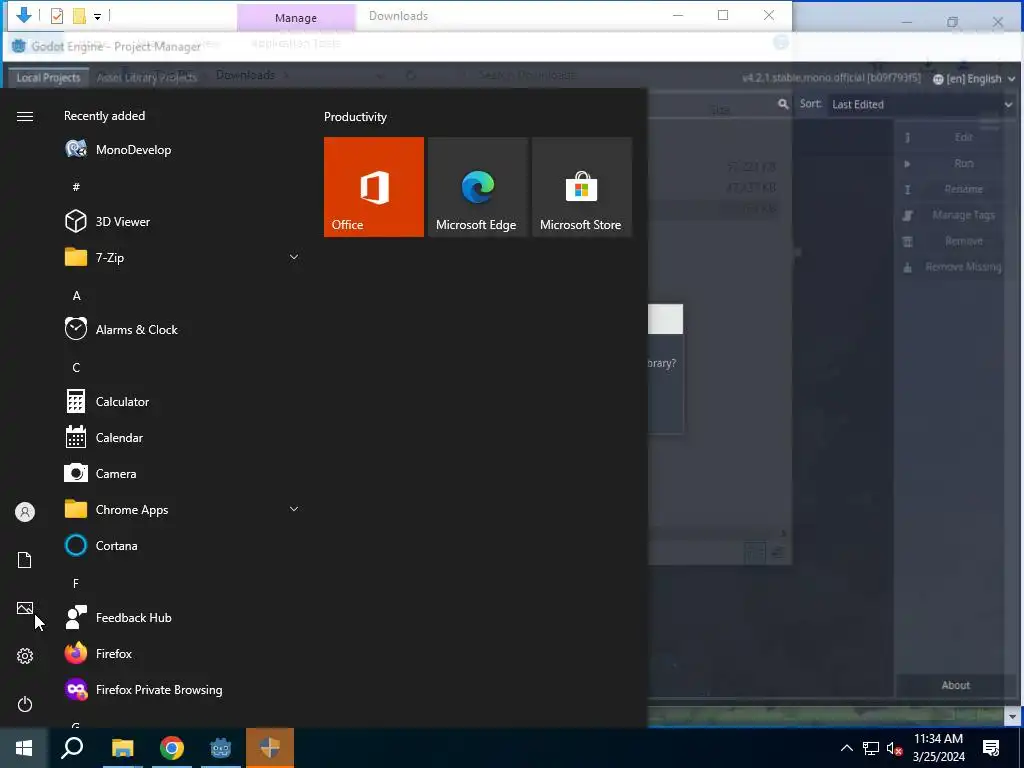The width and height of the screenshot is (1024, 768).
Task: Open Calendar app
Action: tap(183, 438)
